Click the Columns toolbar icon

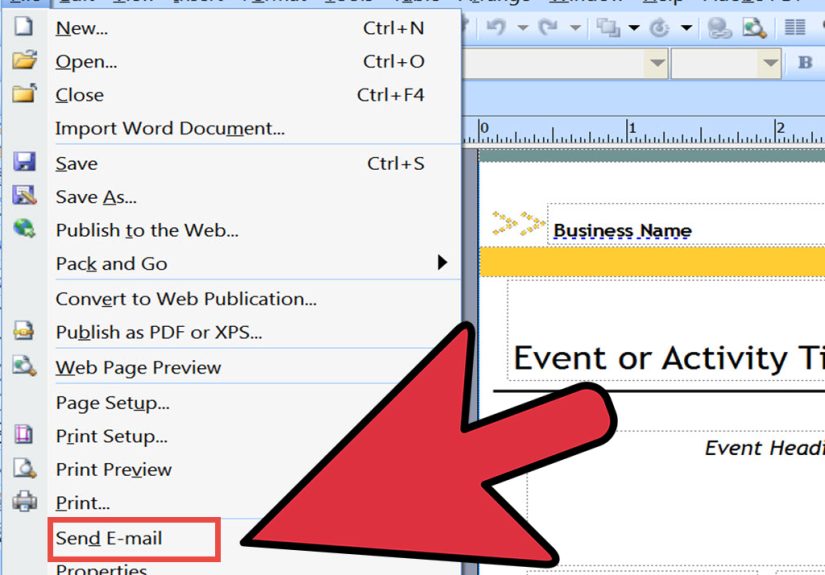coord(795,27)
